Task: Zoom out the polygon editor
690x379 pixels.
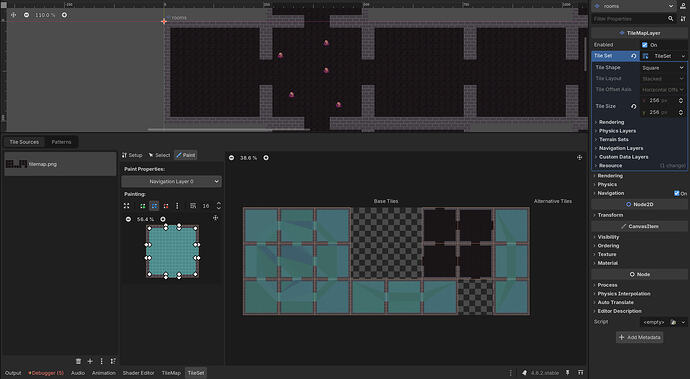Action: [x=128, y=219]
